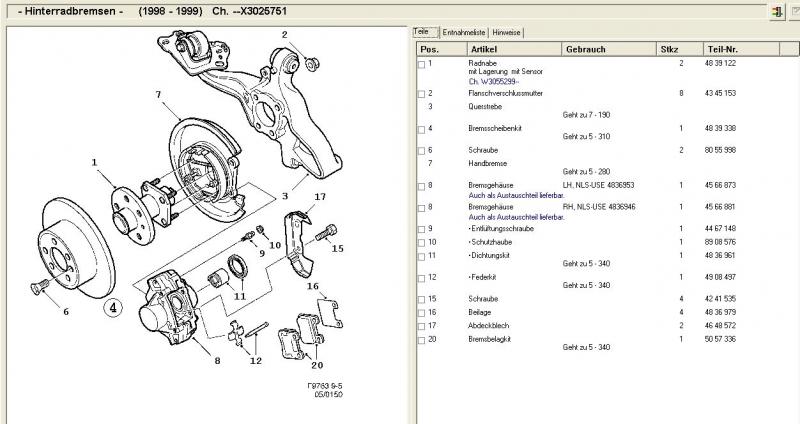Open the Hinweise tab

tap(506, 33)
